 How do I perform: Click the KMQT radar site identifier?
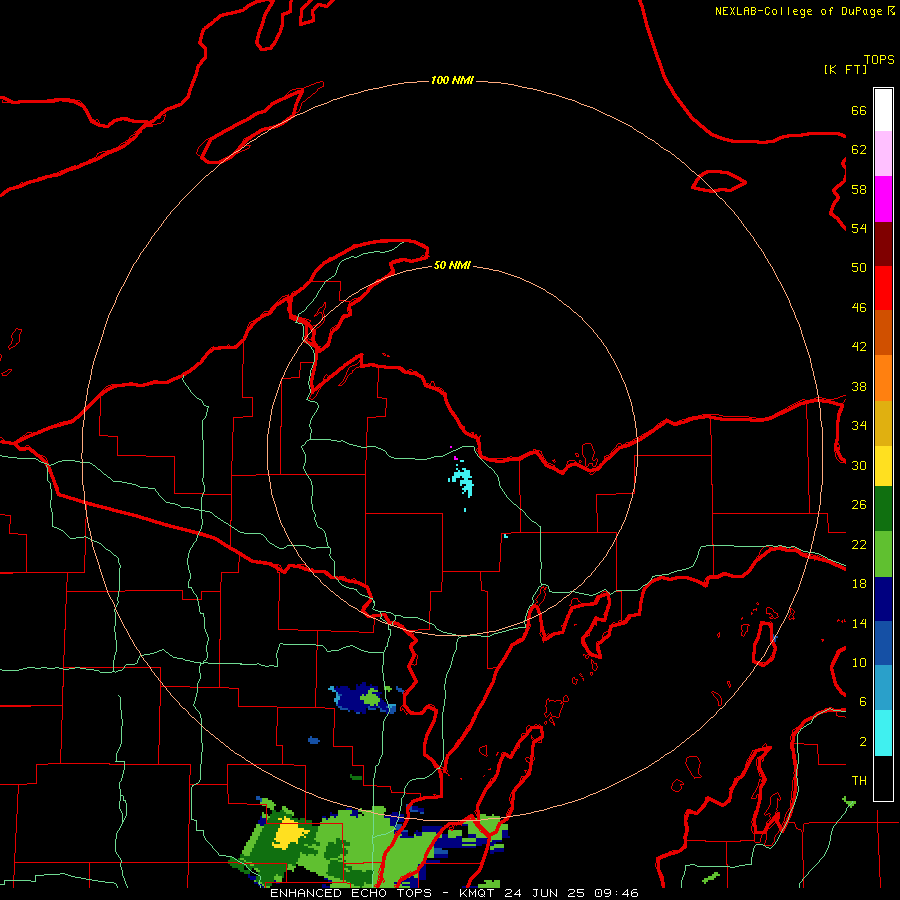click(x=476, y=893)
